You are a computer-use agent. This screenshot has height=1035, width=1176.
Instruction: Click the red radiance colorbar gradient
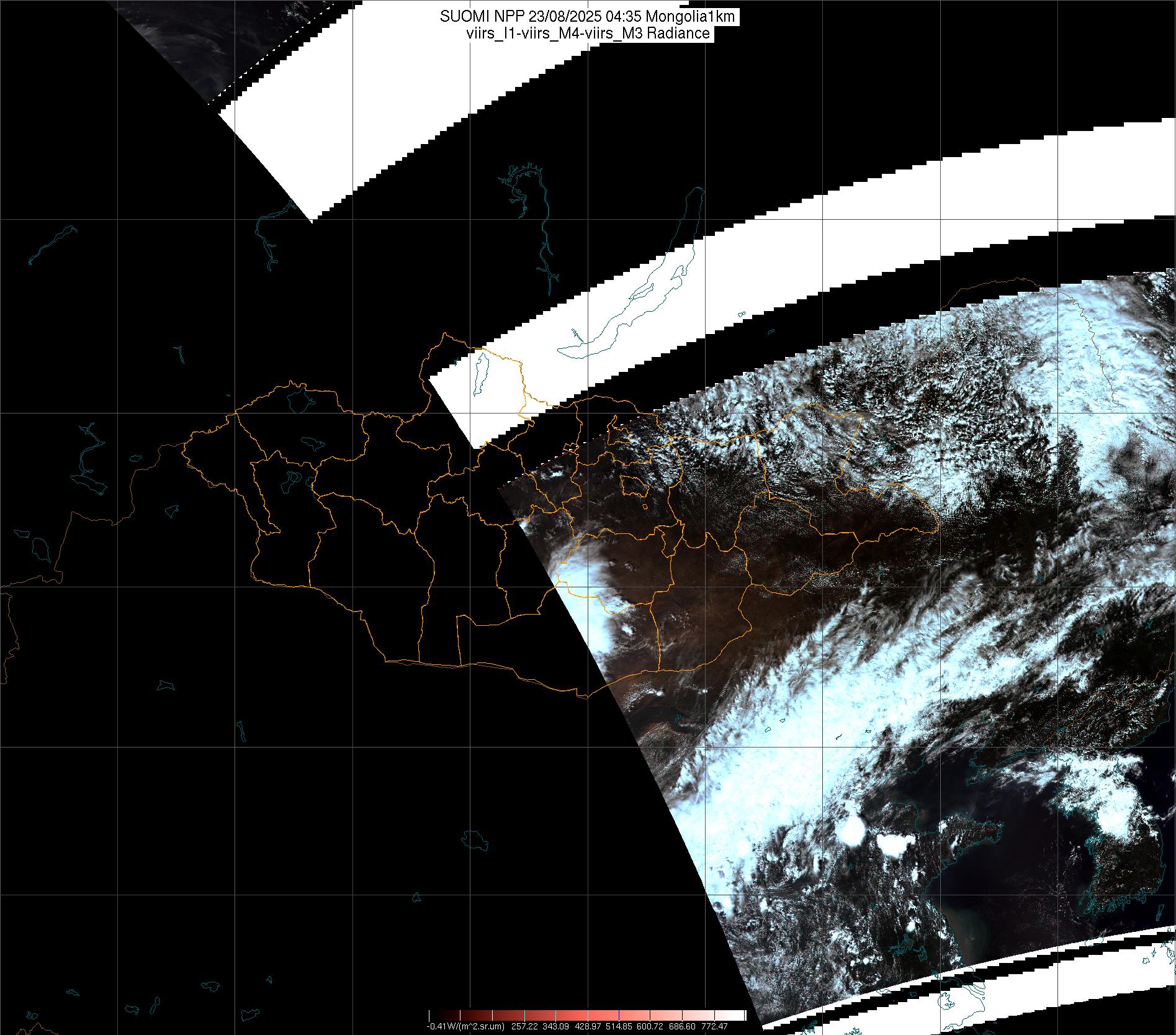pos(588,1016)
